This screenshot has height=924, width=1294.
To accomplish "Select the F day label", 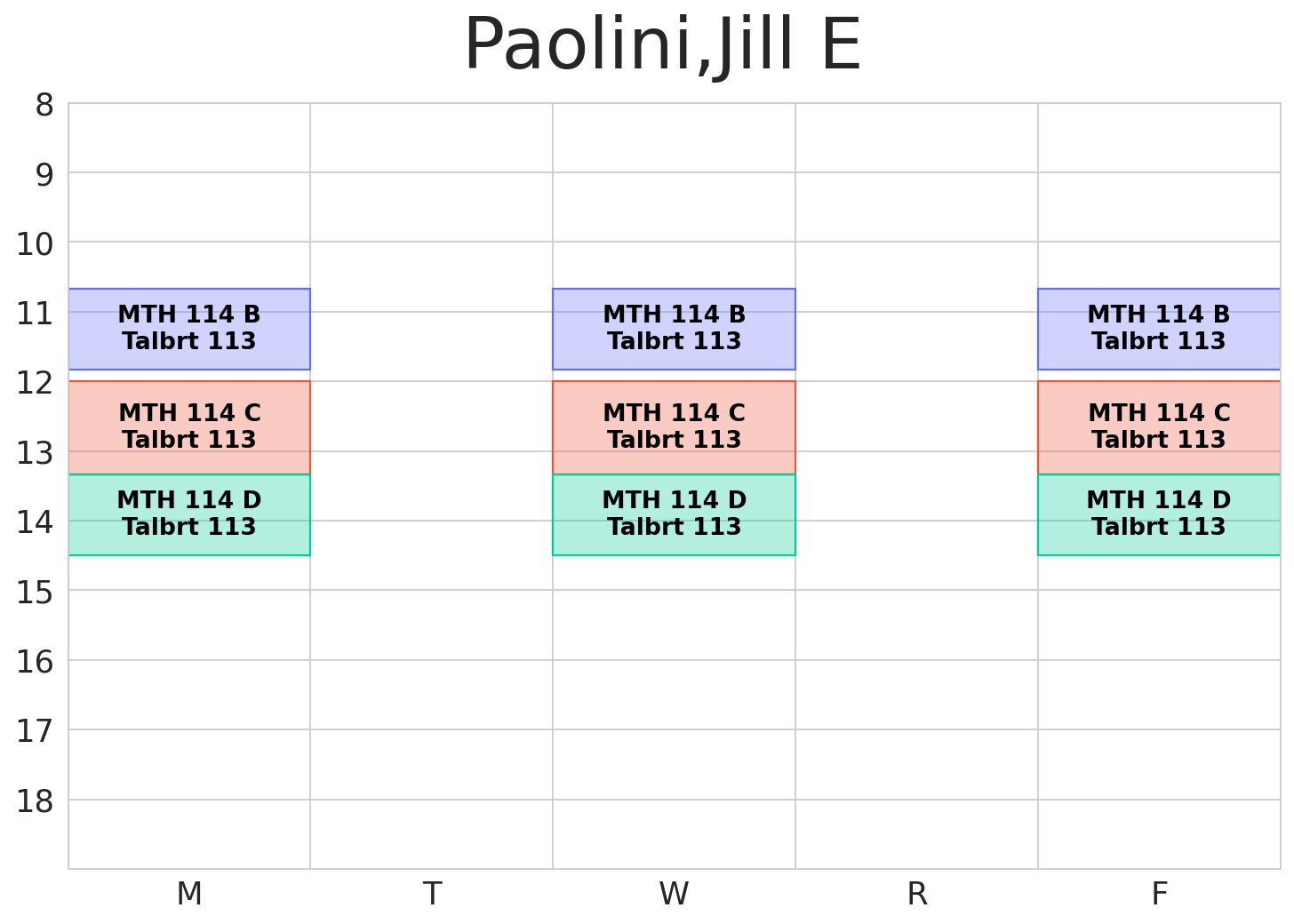I will tap(1159, 894).
